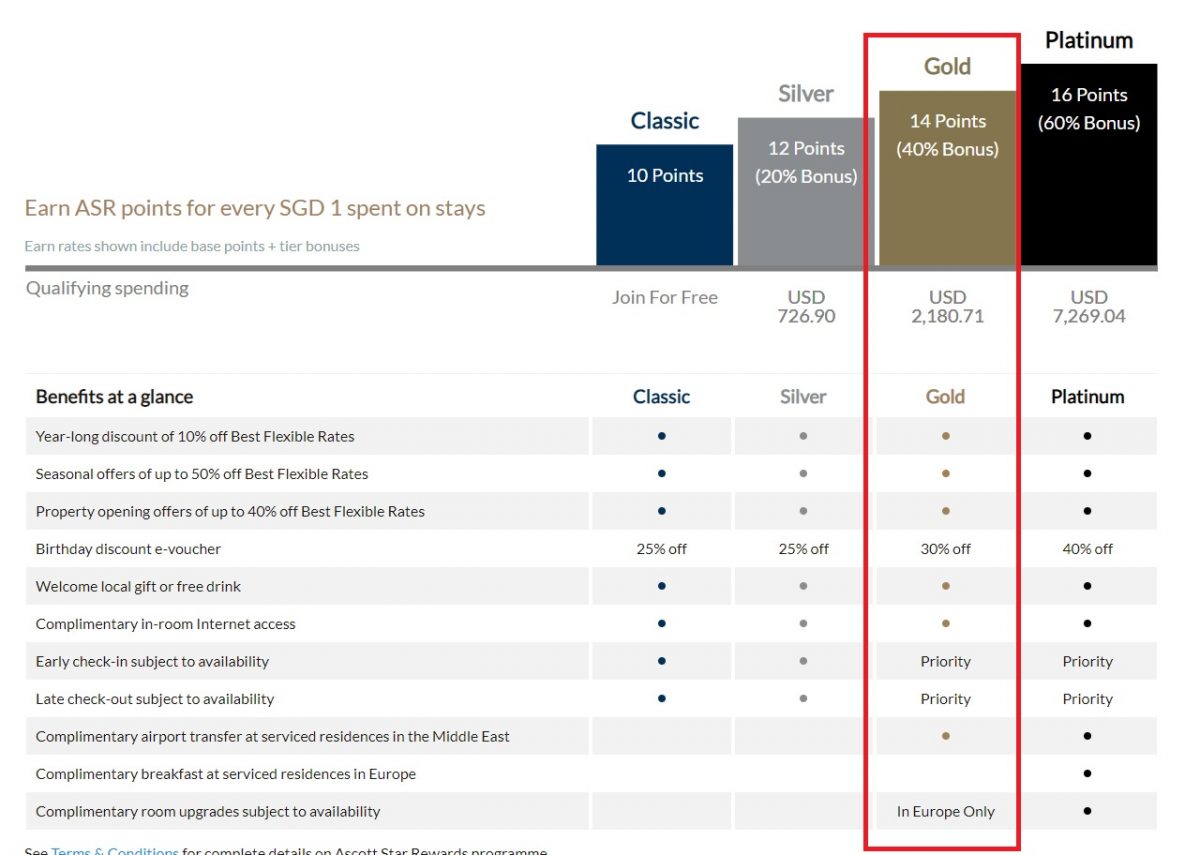Click 'Earn rates shown include base points + tier bonuses'

tap(192, 246)
